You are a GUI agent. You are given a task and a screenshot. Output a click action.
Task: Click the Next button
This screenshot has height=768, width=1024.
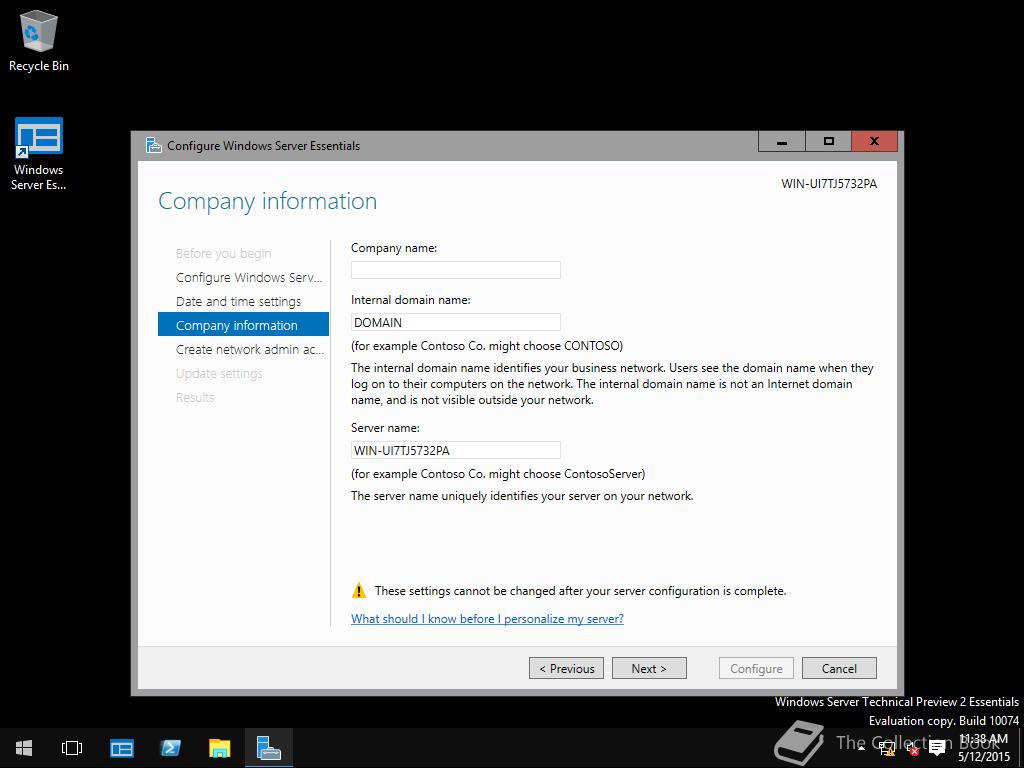point(649,668)
